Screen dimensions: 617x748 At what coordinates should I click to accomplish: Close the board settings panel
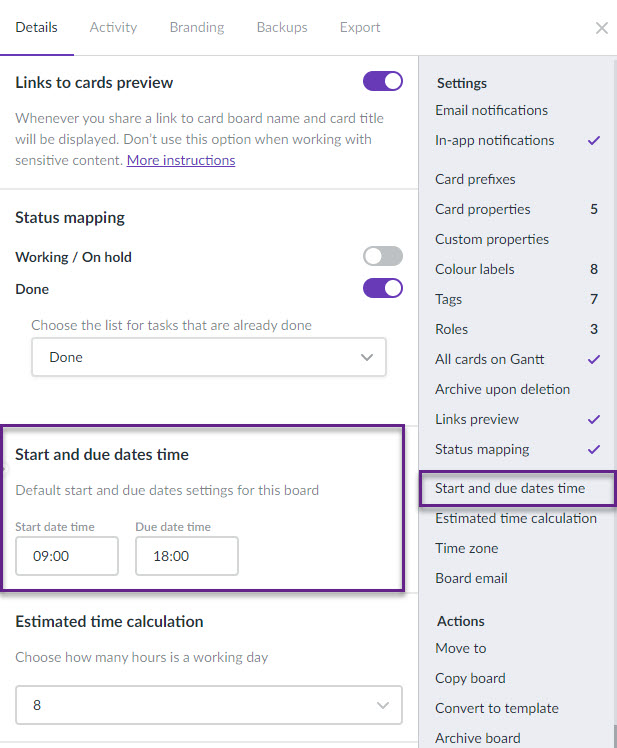click(601, 28)
